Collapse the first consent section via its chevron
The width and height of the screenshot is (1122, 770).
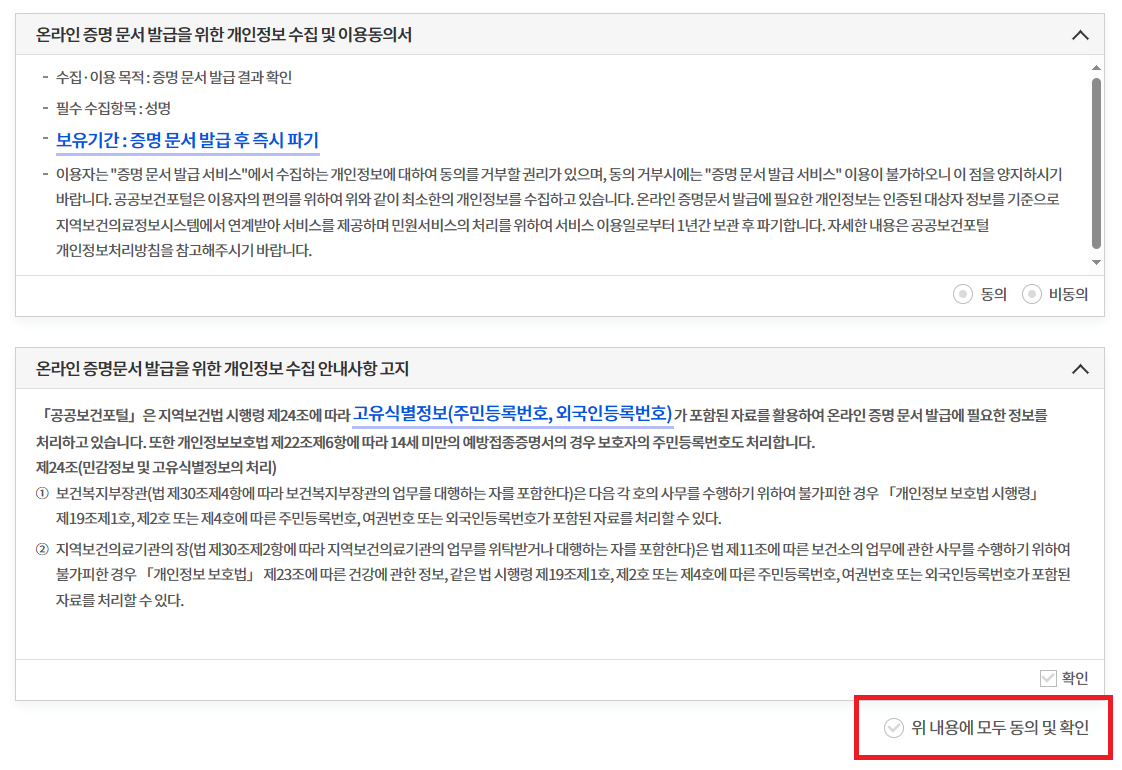tap(1080, 33)
